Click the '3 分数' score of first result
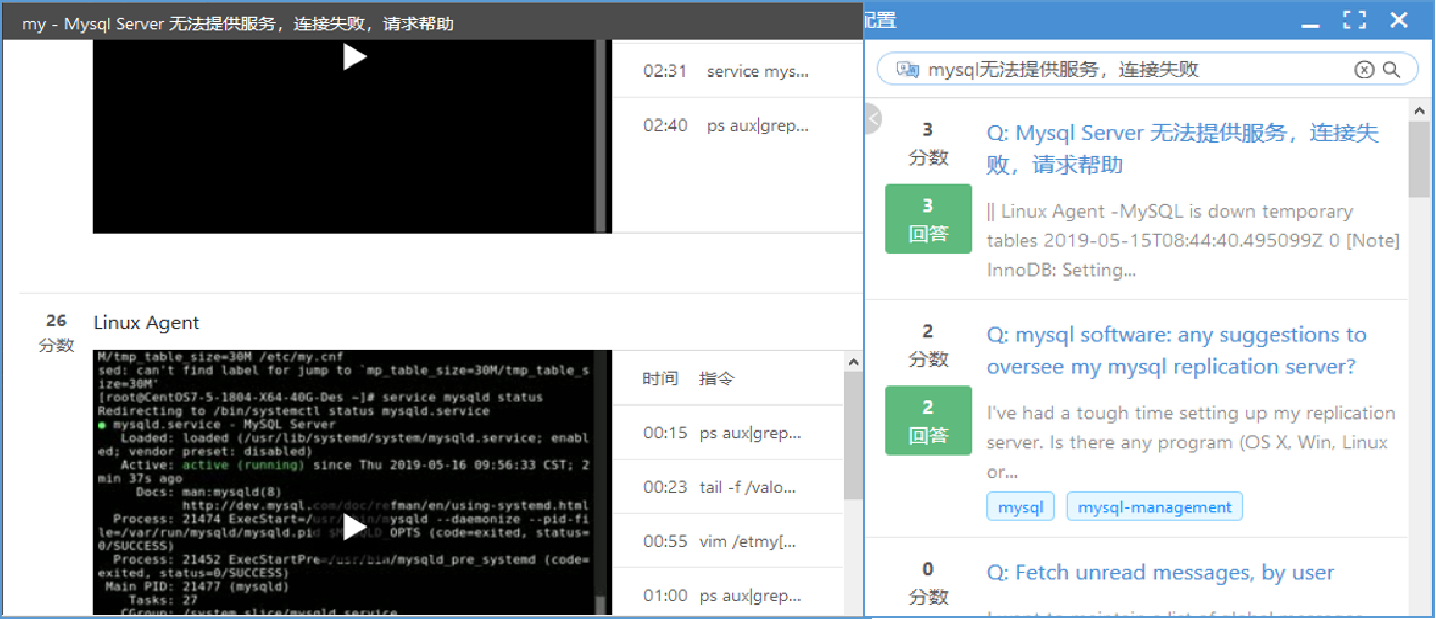This screenshot has height=619, width=1436. [x=928, y=143]
